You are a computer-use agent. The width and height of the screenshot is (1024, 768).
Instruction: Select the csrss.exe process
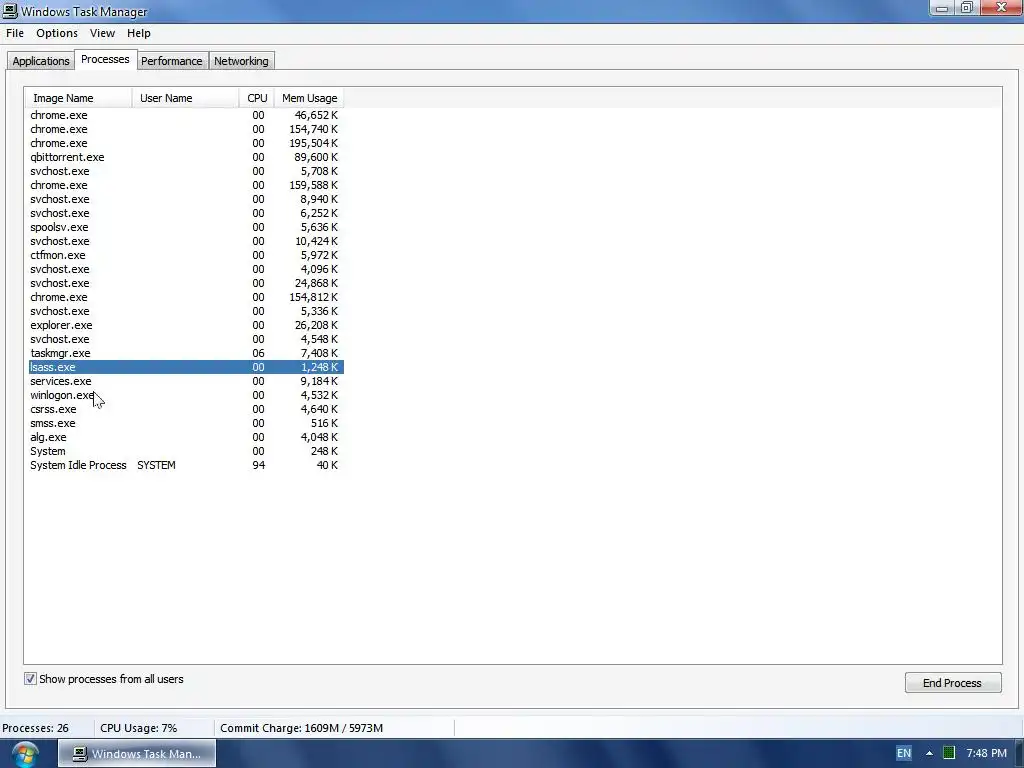186,409
